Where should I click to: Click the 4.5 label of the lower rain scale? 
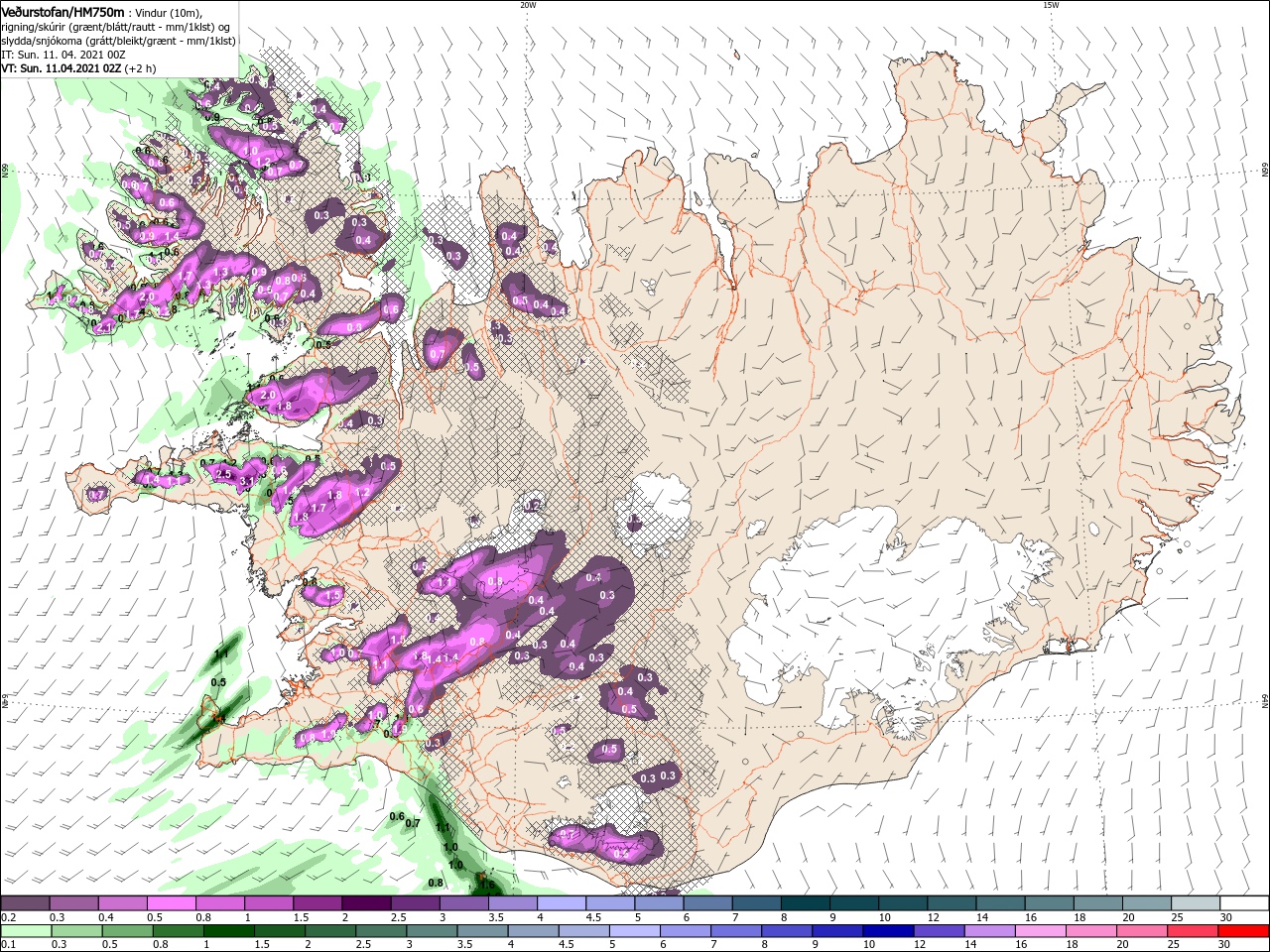[566, 945]
